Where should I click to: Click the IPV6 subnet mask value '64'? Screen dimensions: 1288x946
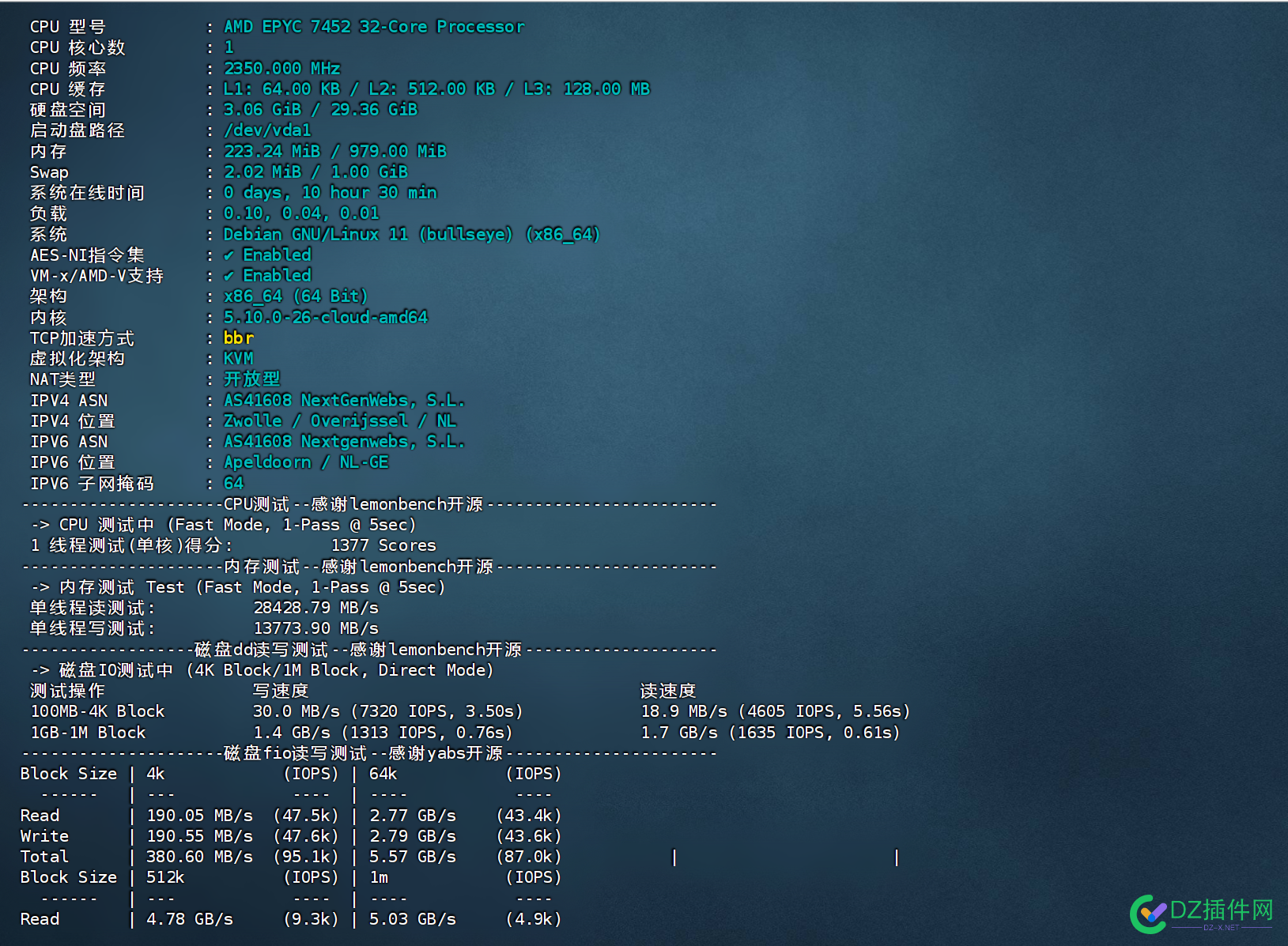[x=233, y=483]
